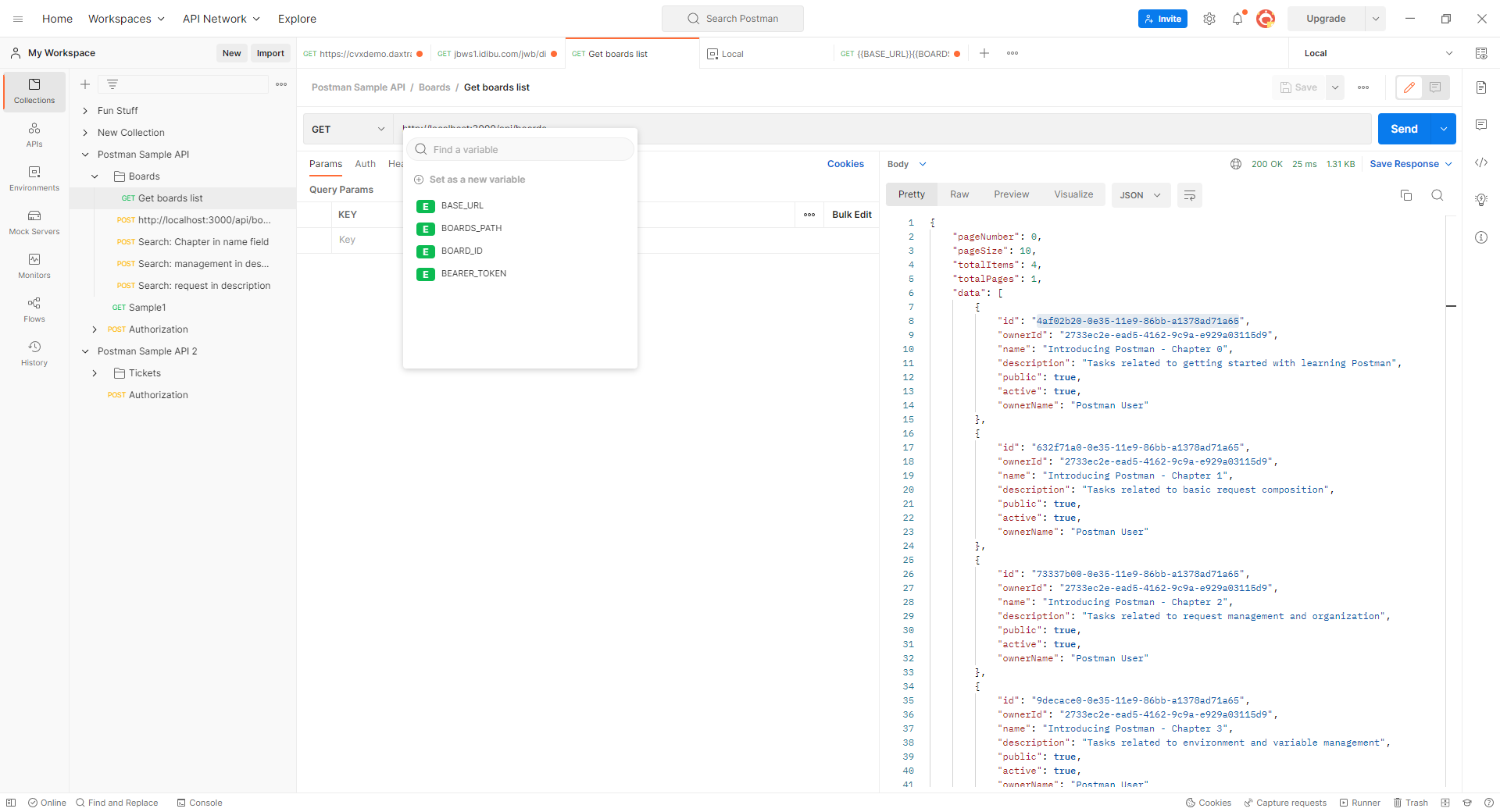Image resolution: width=1500 pixels, height=812 pixels.
Task: Add a new request tab
Action: click(x=984, y=53)
